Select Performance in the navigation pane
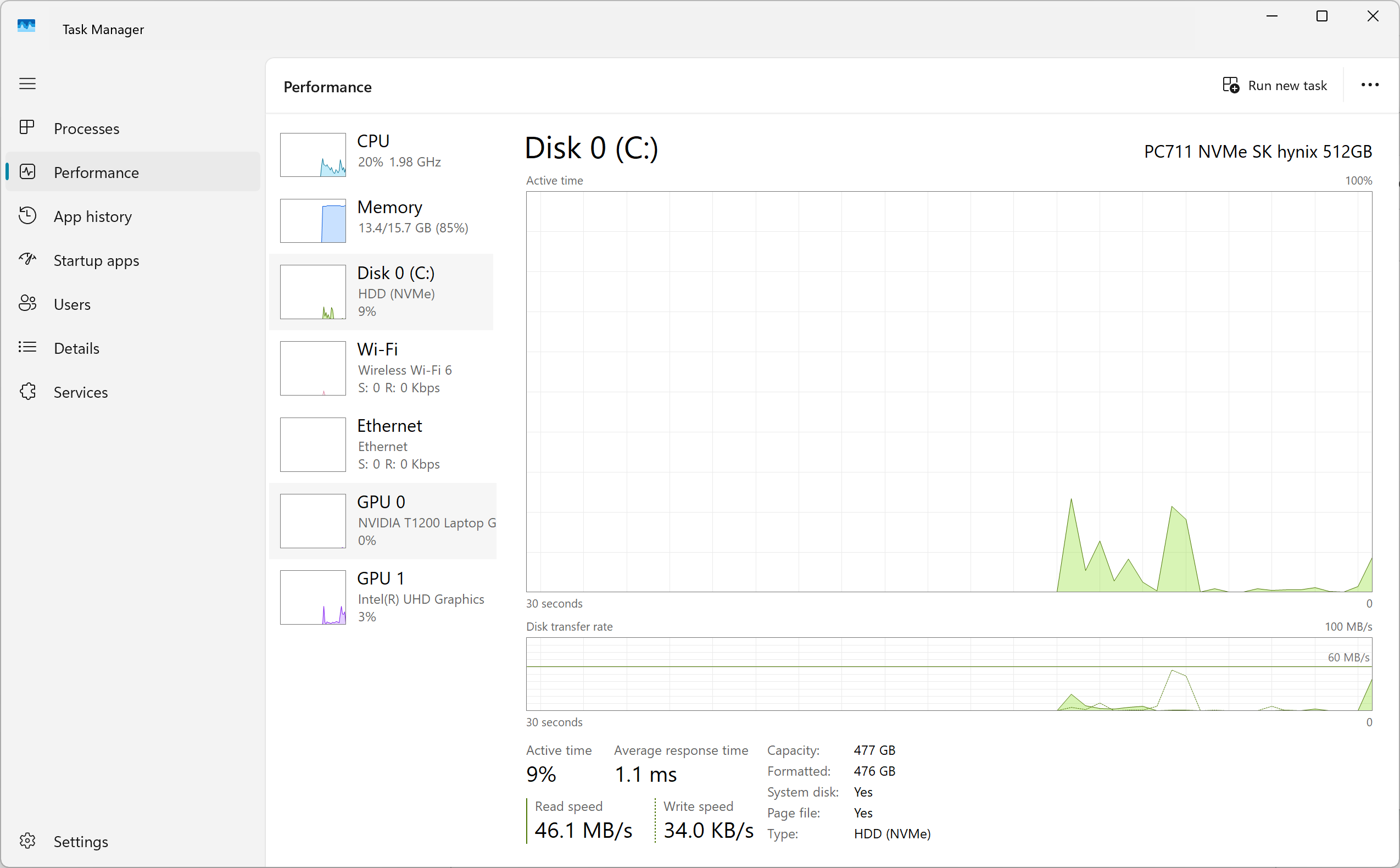This screenshot has height=868, width=1400. [x=96, y=172]
